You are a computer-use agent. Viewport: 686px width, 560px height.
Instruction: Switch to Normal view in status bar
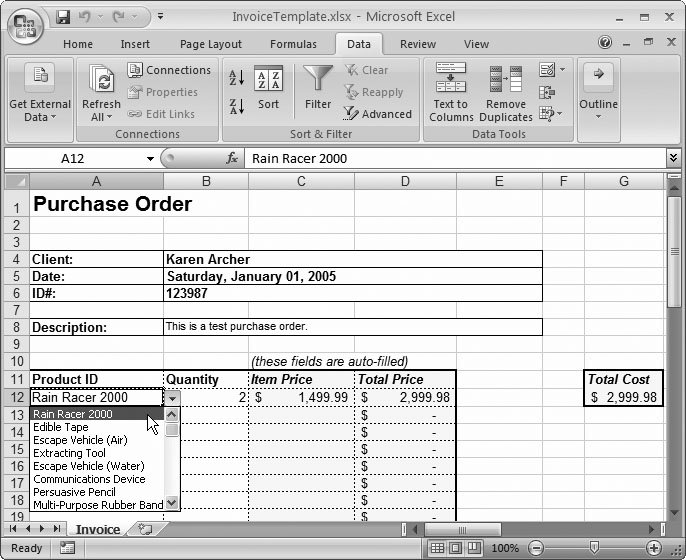436,548
